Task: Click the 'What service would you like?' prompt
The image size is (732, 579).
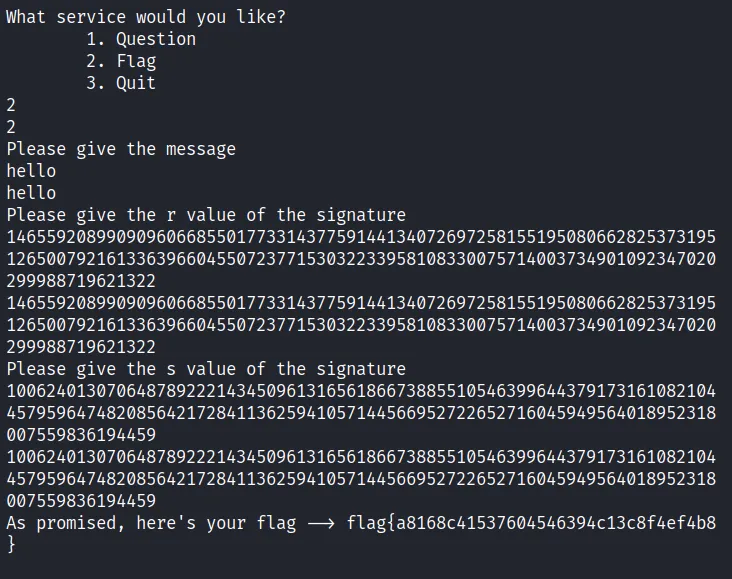Action: pyautogui.click(x=146, y=17)
